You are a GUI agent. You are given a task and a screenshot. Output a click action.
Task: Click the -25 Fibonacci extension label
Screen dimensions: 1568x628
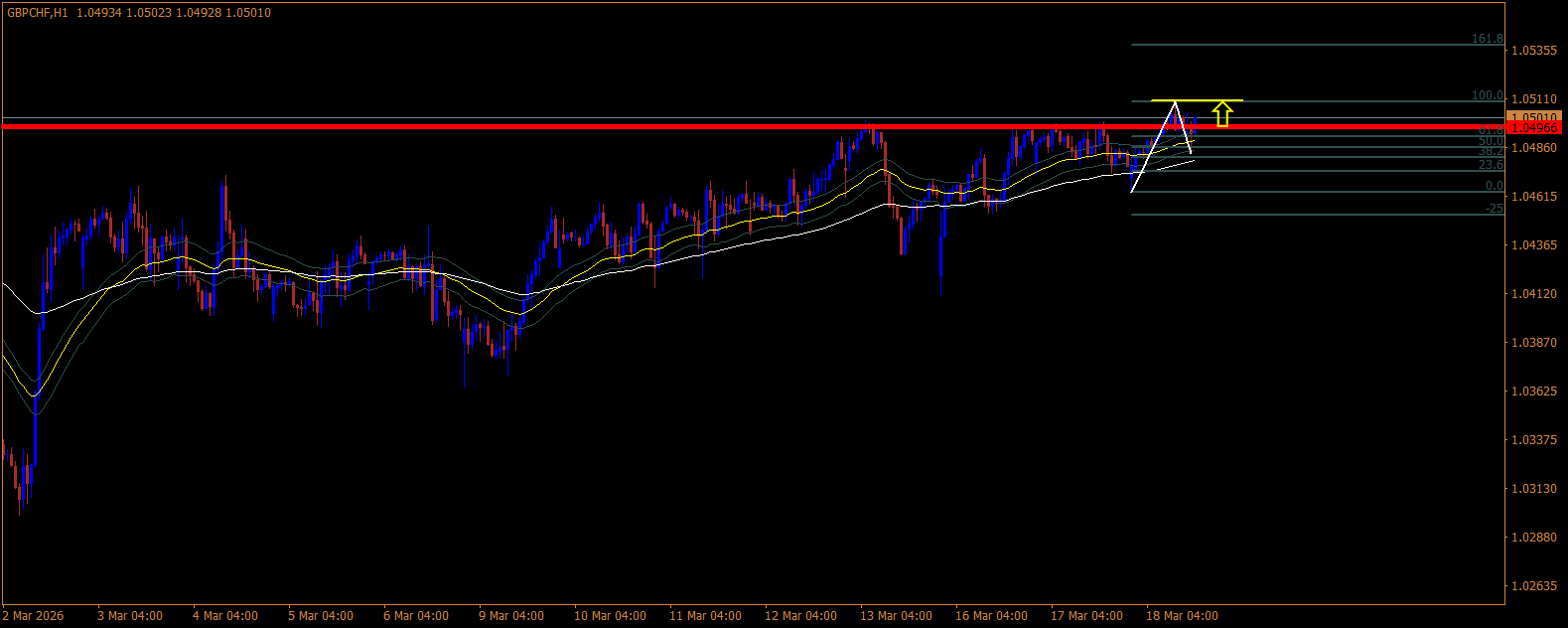1494,209
